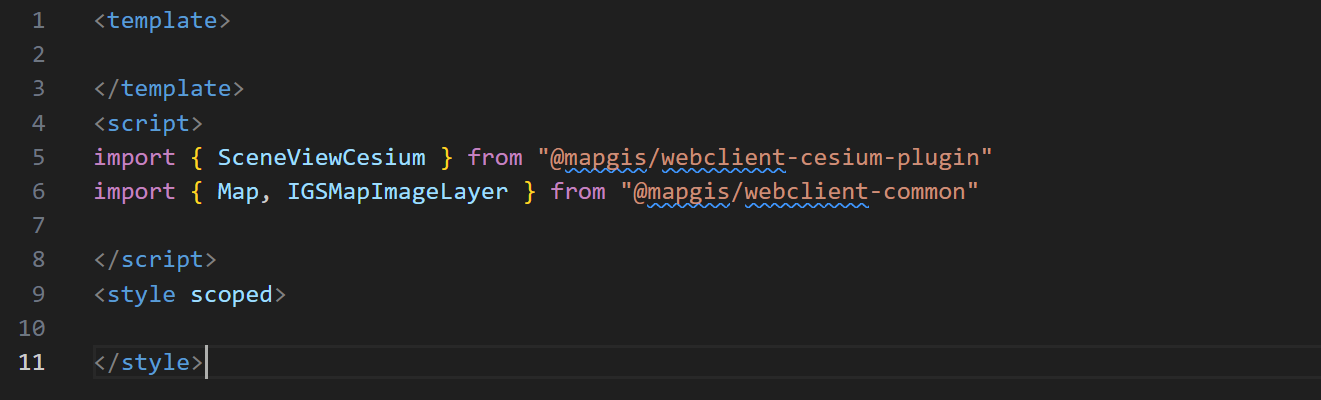
Task: Select line number 5 in the gutter
Action: [x=37, y=157]
